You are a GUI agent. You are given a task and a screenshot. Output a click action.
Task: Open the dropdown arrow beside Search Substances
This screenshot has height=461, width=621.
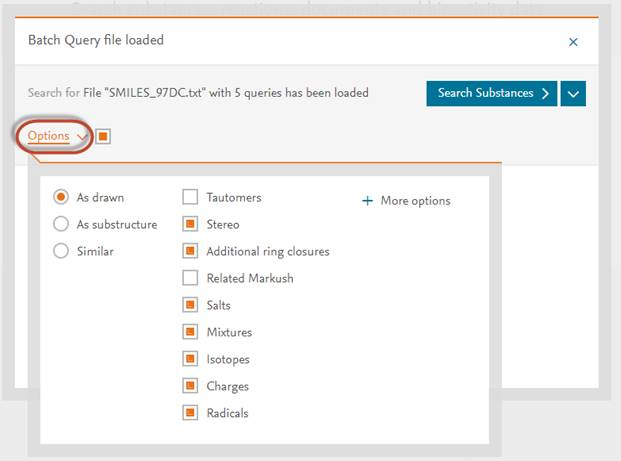click(573, 93)
